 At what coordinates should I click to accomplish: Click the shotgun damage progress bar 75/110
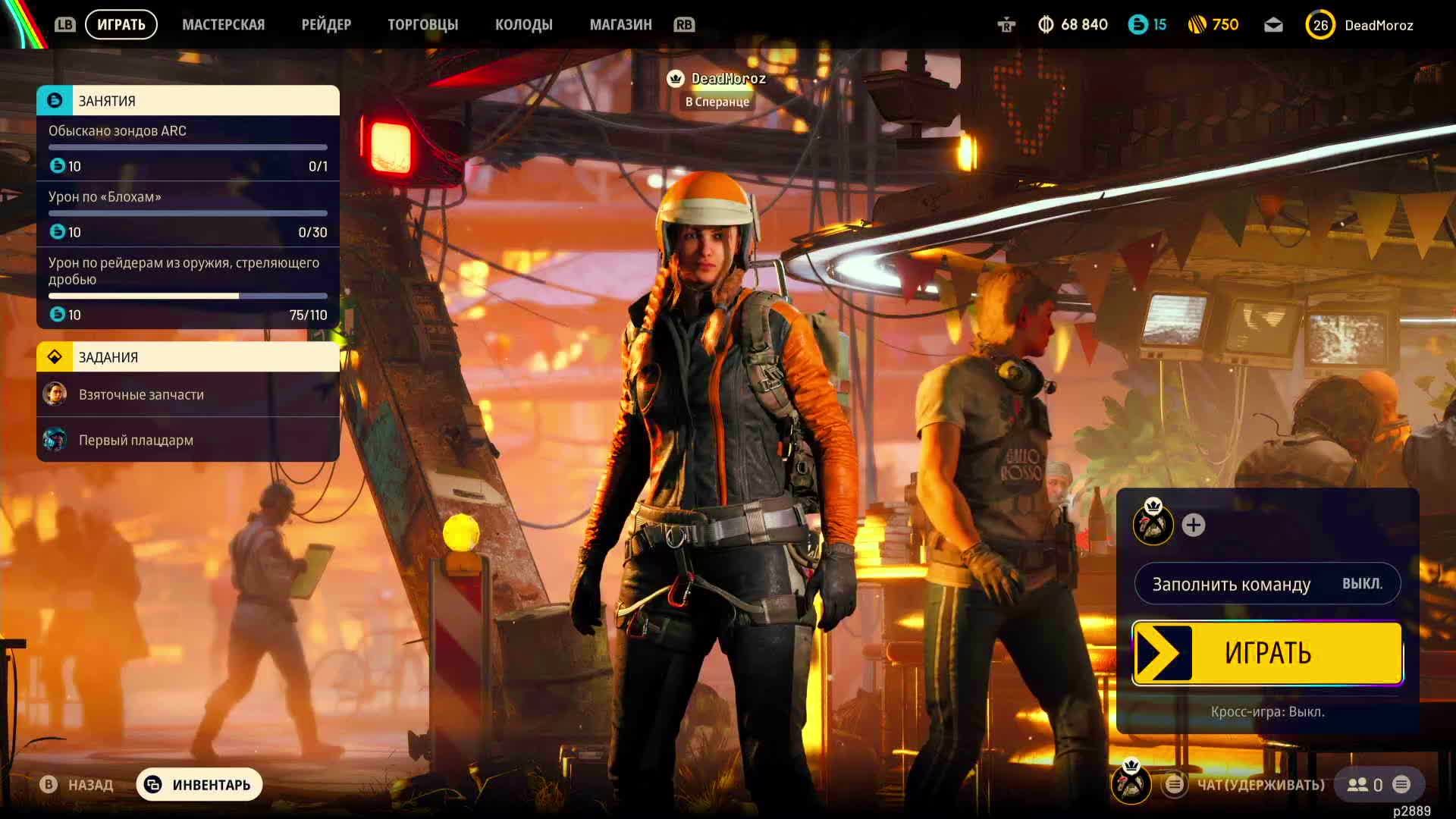[x=188, y=296]
